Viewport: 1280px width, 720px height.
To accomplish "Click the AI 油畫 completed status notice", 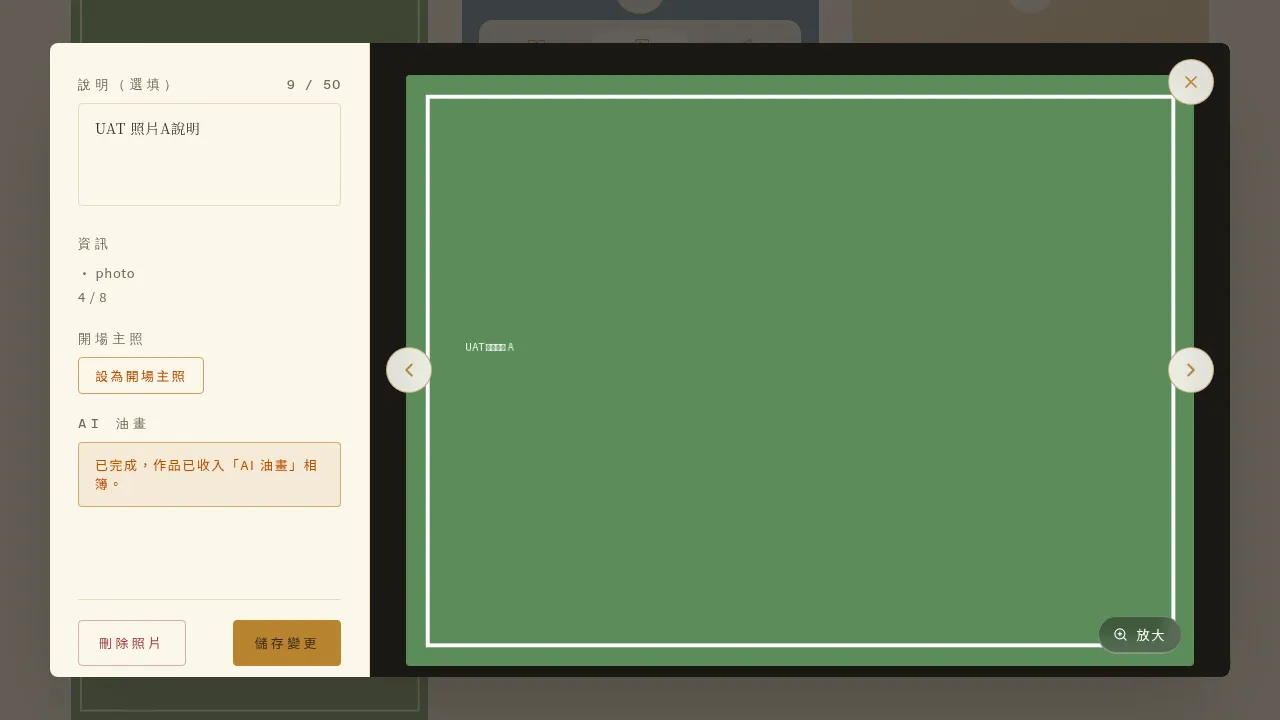I will pos(209,474).
